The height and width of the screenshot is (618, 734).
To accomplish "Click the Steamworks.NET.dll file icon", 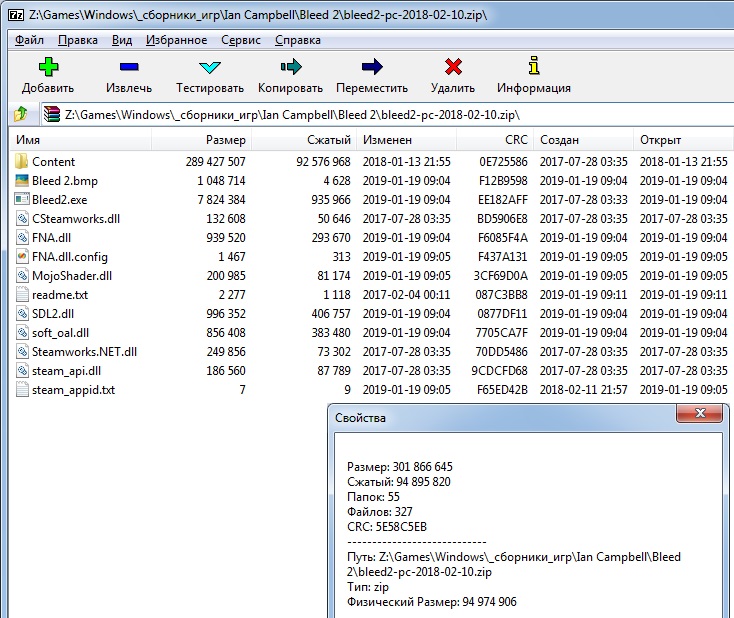I will (22, 352).
